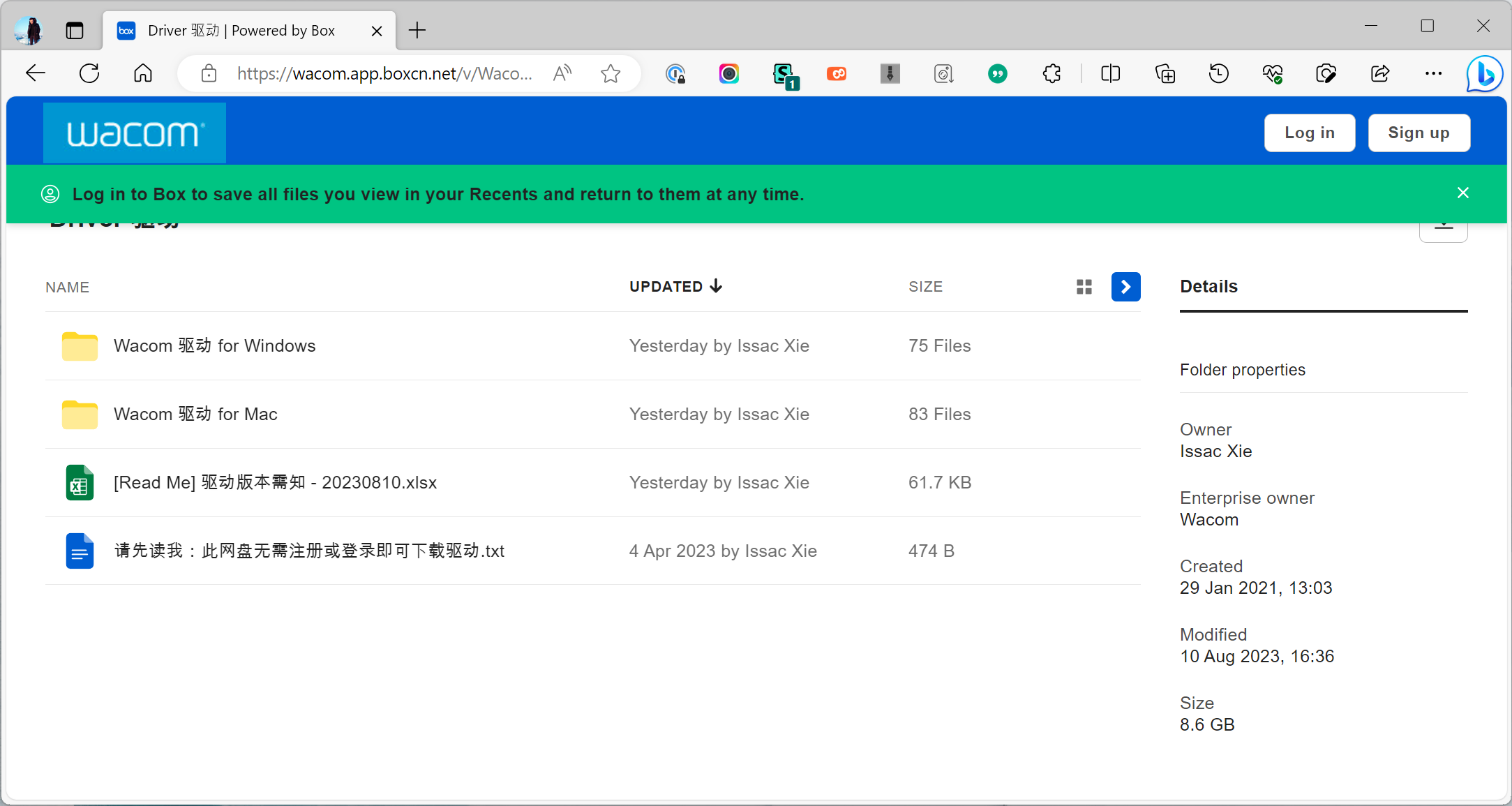Open Excel file icon for Read Me xlsx

(x=80, y=482)
